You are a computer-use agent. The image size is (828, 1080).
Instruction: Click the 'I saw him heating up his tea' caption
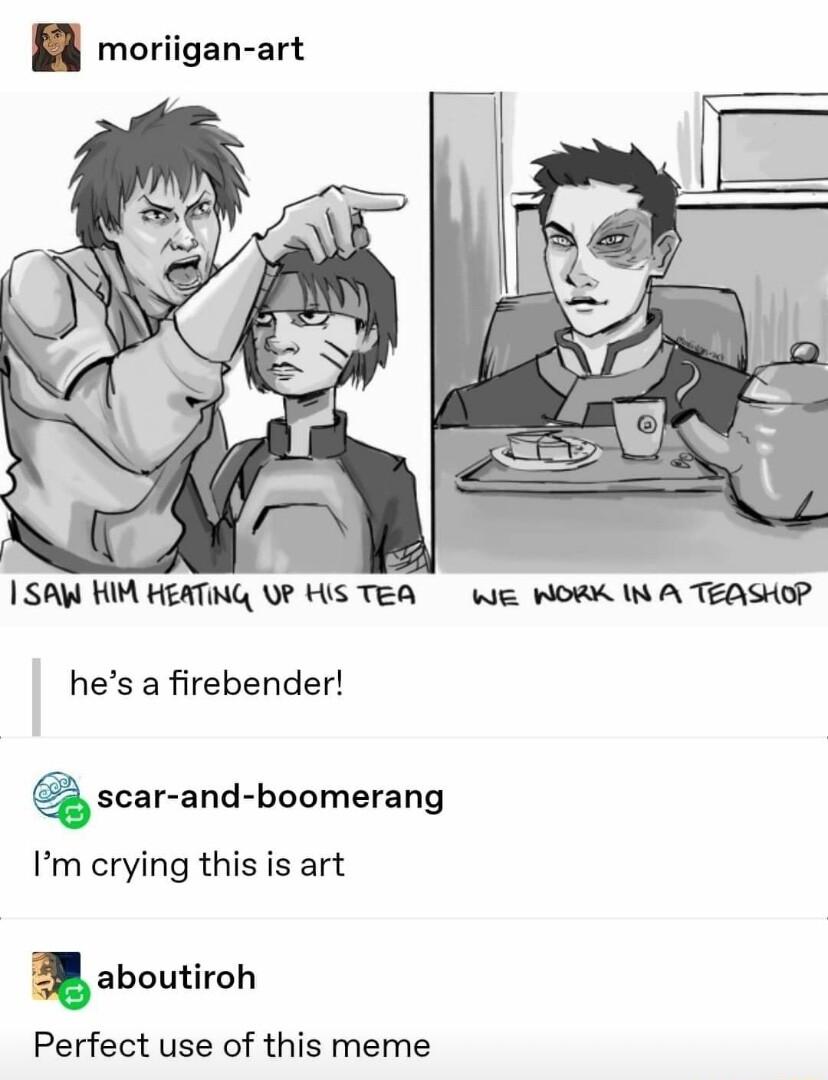(x=211, y=593)
